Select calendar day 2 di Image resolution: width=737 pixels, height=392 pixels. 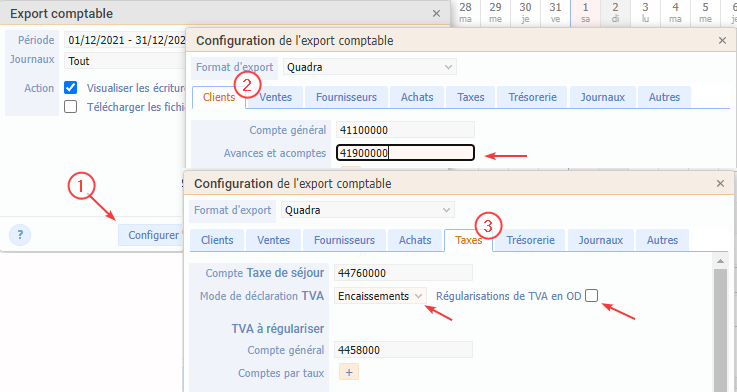[615, 13]
